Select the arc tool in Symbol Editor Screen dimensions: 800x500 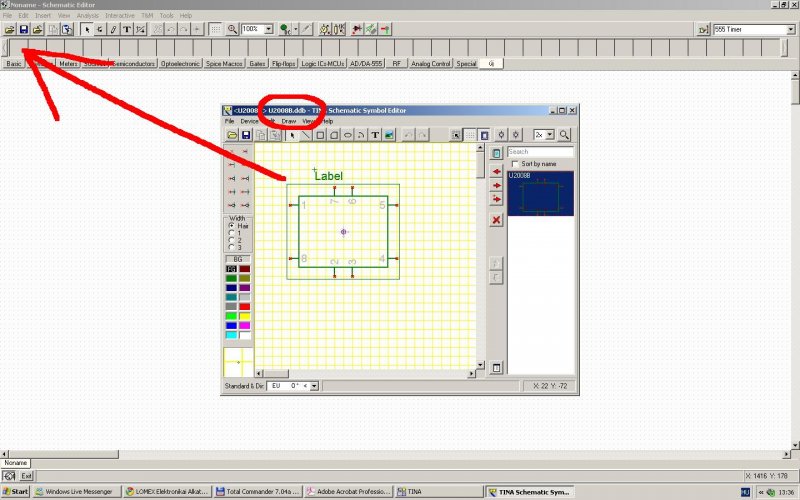pos(361,135)
